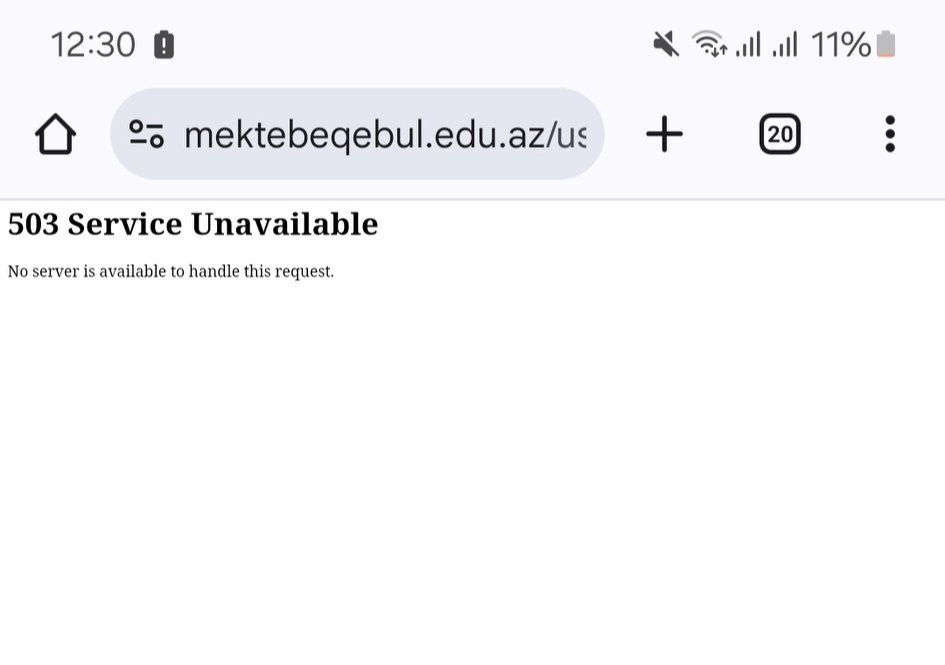
Task: Click the word "handle" in error message
Action: [214, 271]
